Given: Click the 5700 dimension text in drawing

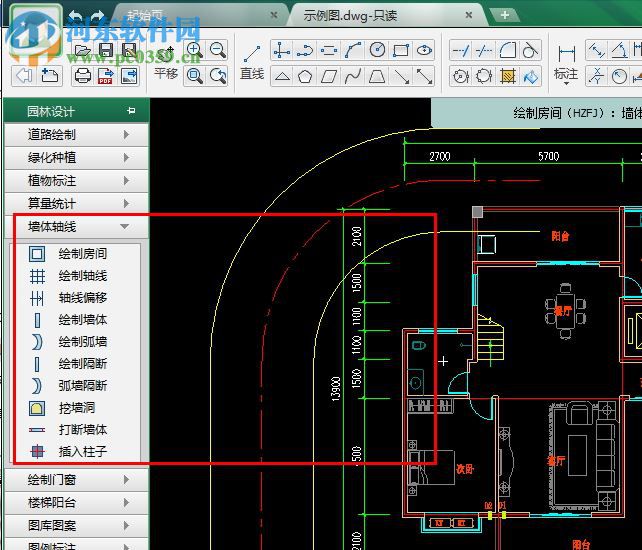Looking at the screenshot, I should (549, 156).
